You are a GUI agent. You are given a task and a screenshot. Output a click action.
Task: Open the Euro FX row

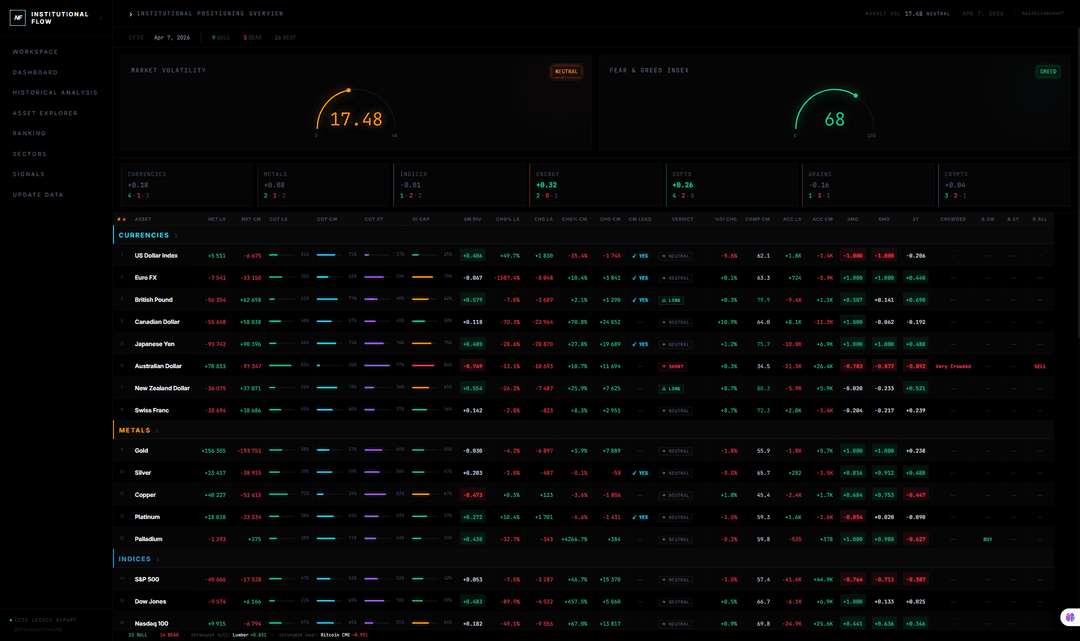tap(583, 277)
